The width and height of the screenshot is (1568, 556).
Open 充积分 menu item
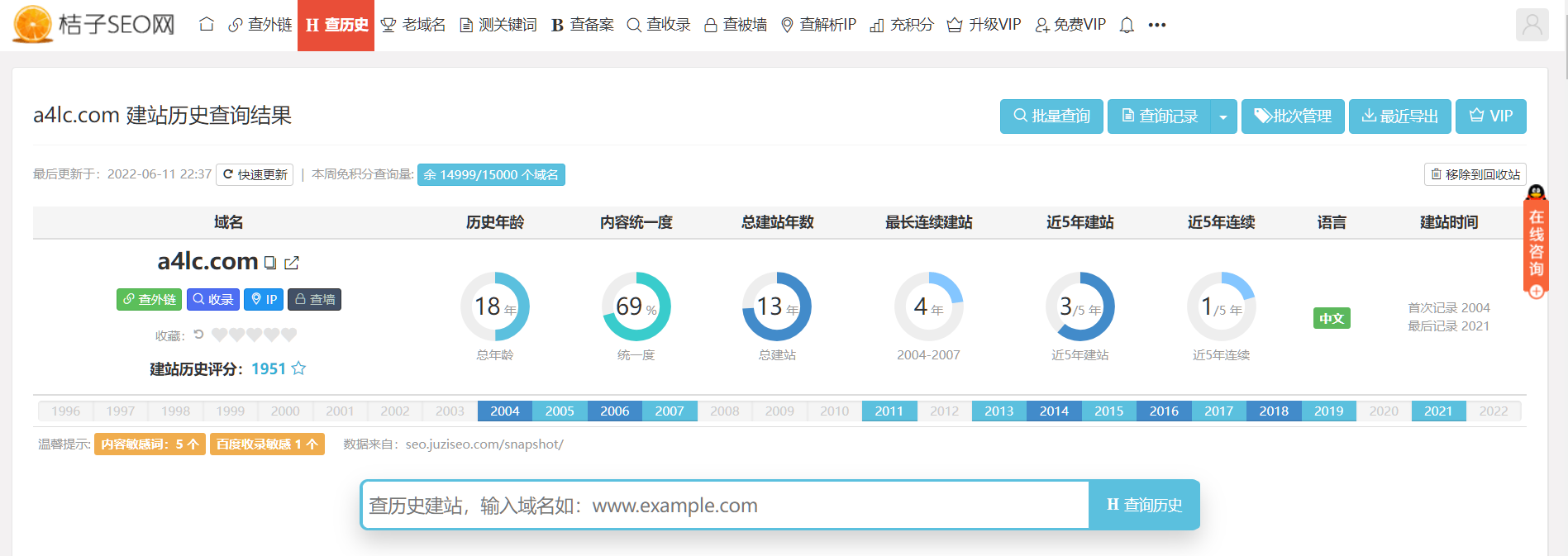click(x=902, y=25)
